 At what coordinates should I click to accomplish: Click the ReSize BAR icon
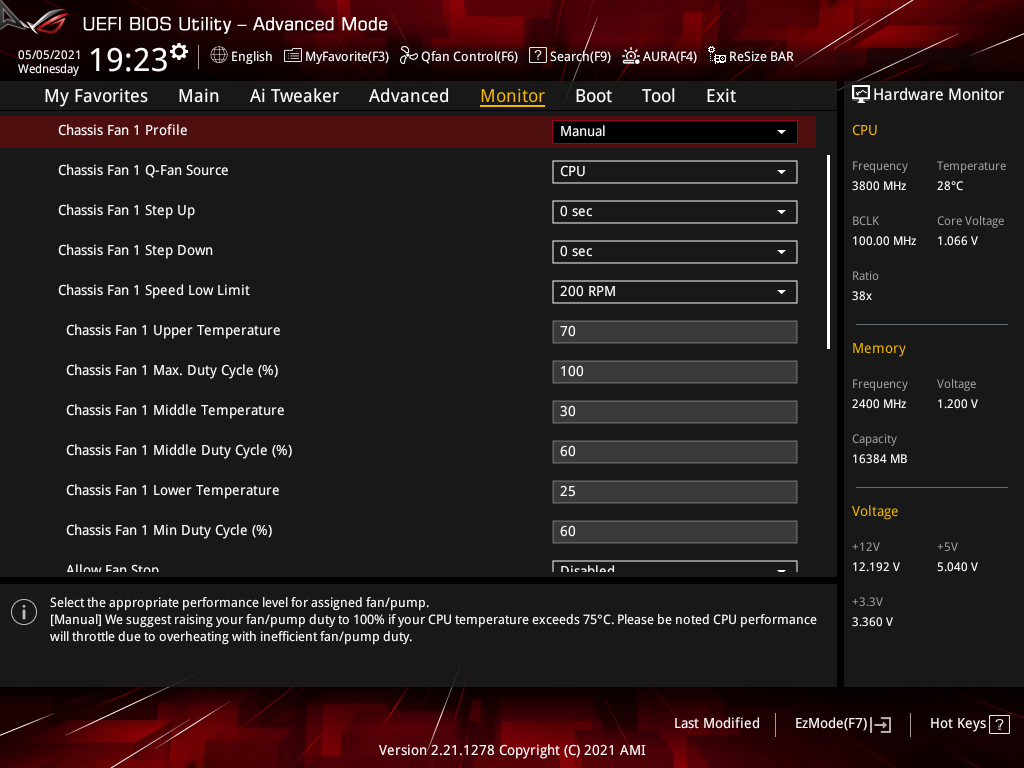pyautogui.click(x=716, y=56)
